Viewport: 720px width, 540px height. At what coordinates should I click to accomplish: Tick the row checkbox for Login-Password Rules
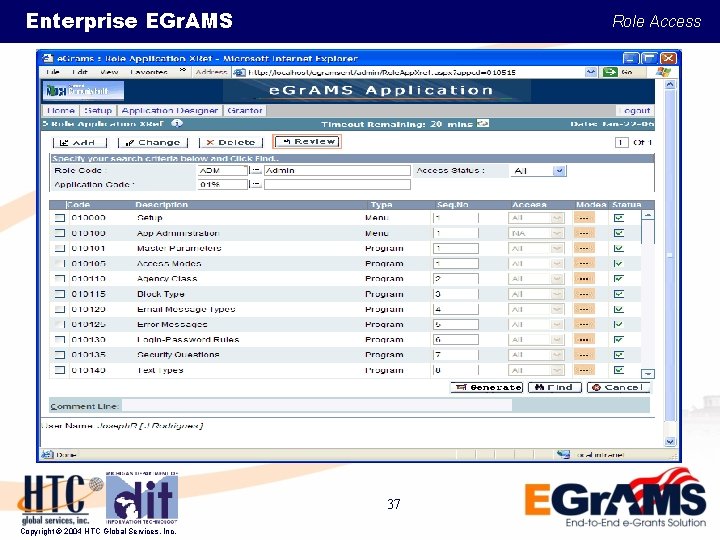pos(60,340)
